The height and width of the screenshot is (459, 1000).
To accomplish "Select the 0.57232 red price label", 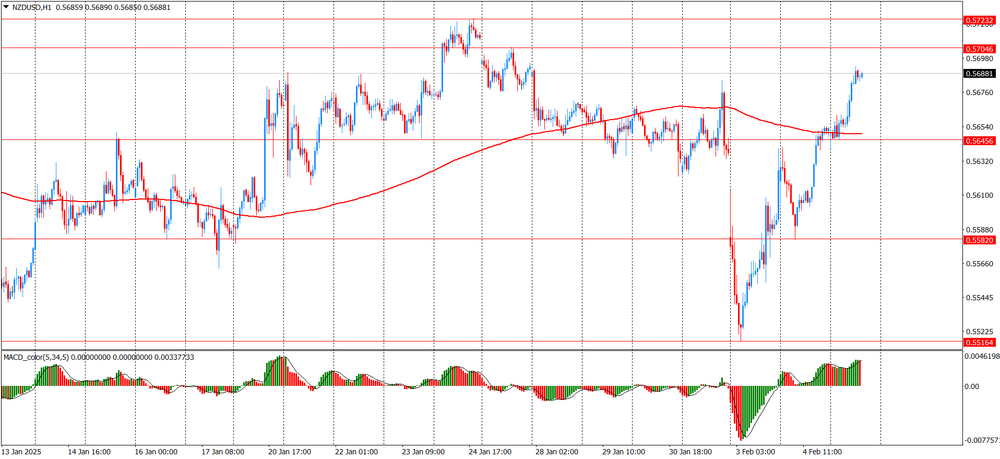I will pyautogui.click(x=980, y=19).
